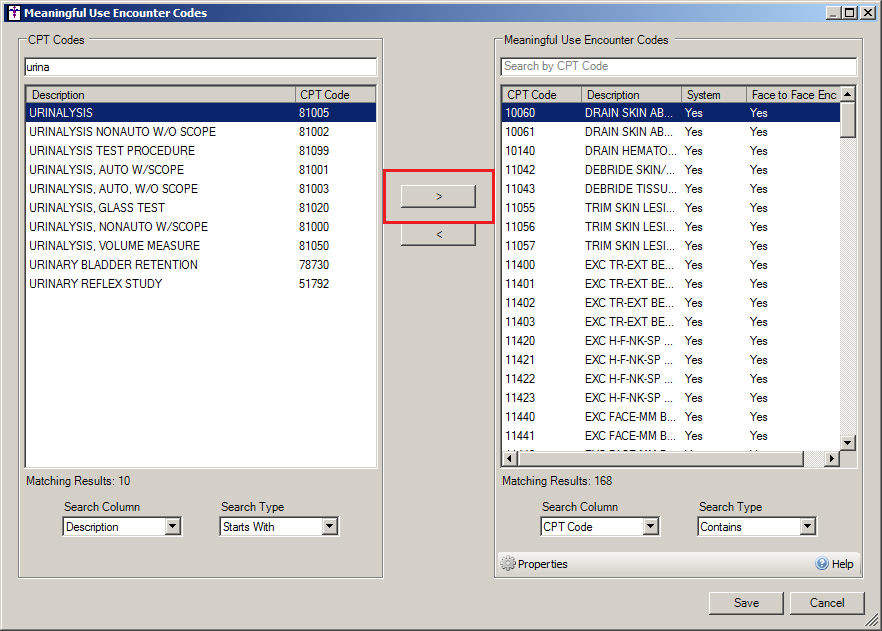
Task: Click the window close X button
Action: (x=868, y=12)
